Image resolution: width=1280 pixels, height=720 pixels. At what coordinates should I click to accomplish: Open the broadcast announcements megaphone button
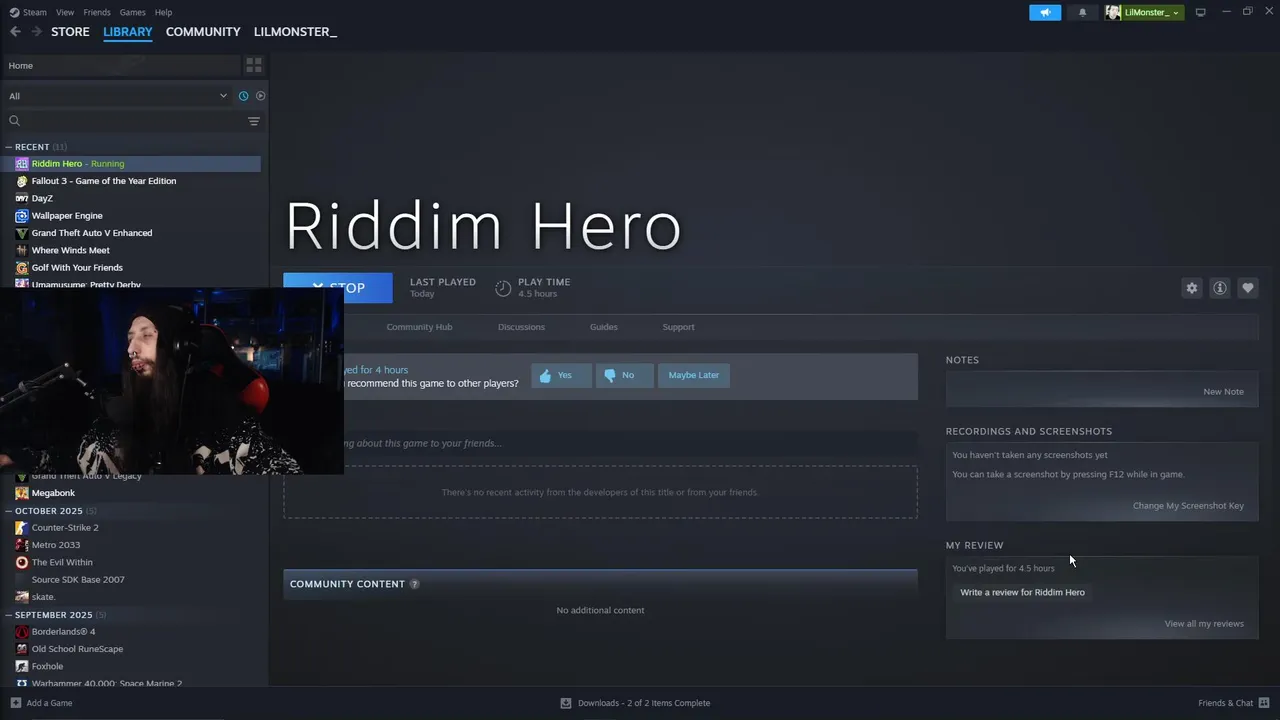(x=1045, y=12)
